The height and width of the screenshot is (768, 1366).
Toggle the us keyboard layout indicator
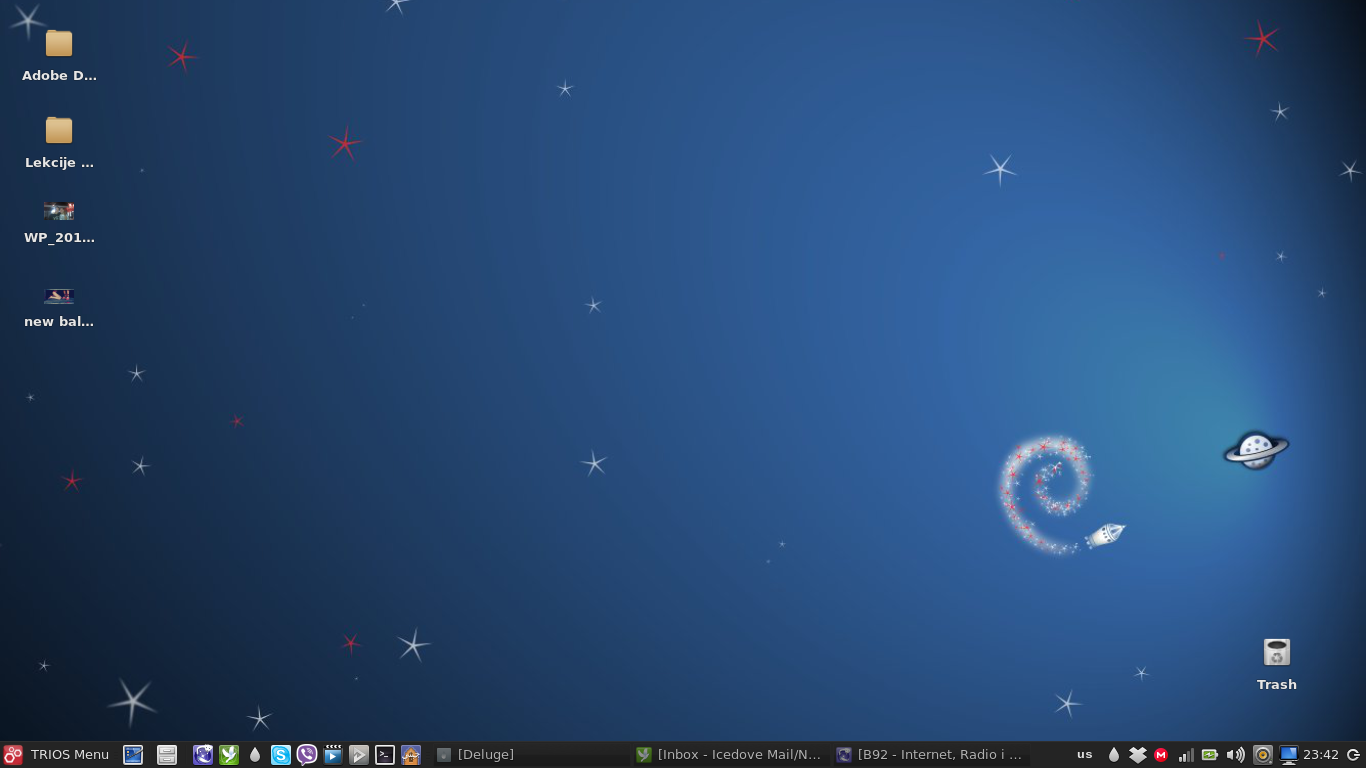click(x=1084, y=755)
